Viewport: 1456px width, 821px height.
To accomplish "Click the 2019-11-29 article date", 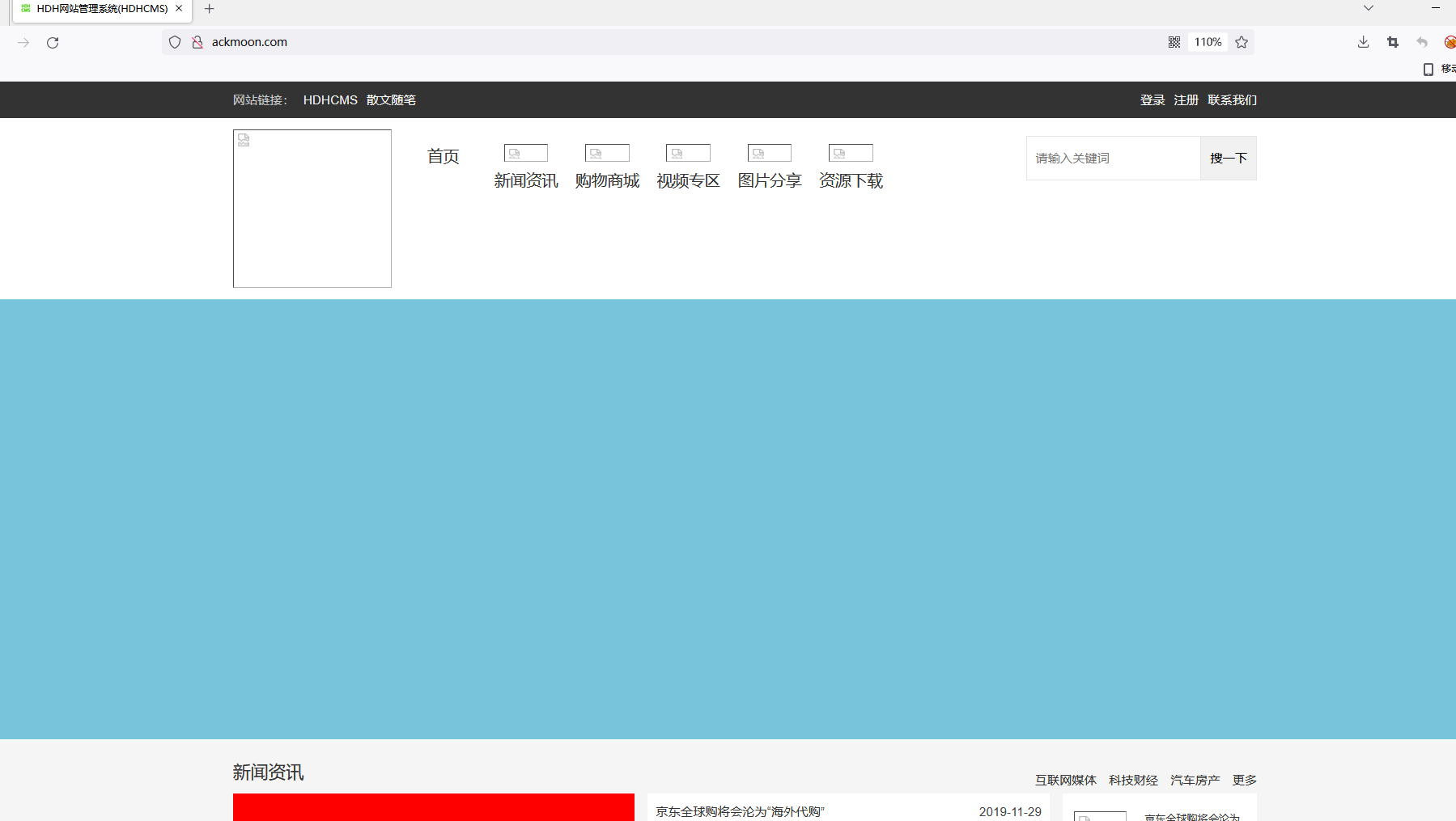I will pos(1010,811).
